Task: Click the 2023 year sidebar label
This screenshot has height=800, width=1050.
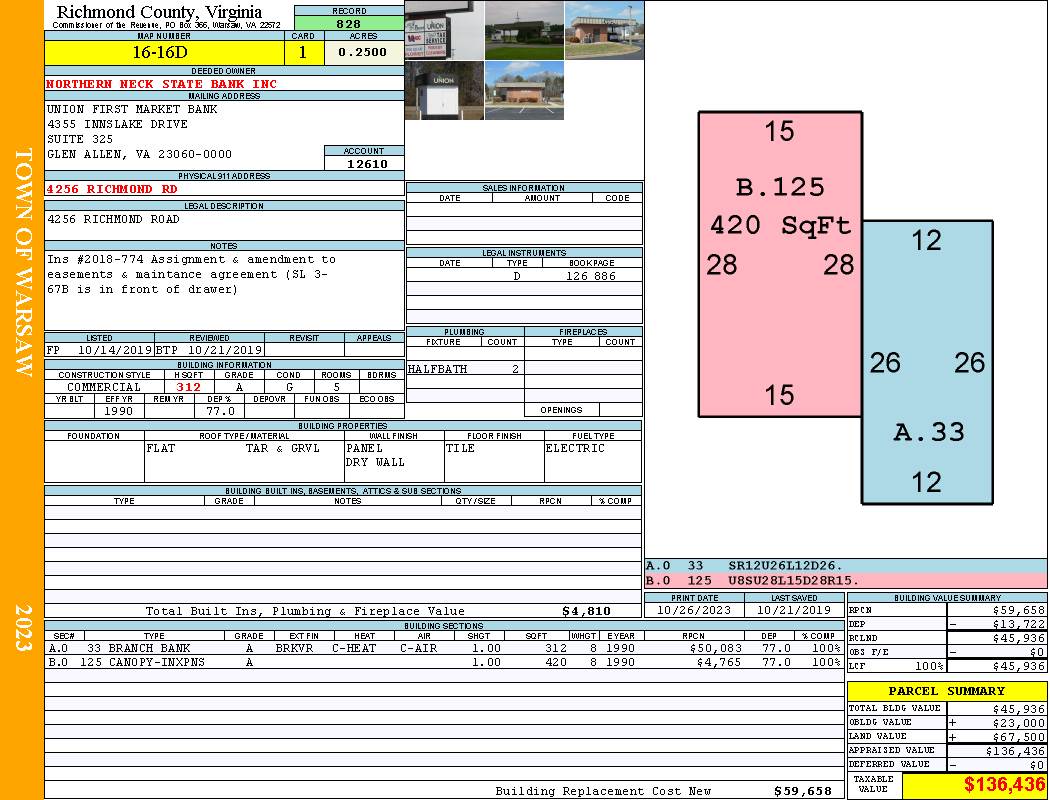Action: pyautogui.click(x=23, y=627)
